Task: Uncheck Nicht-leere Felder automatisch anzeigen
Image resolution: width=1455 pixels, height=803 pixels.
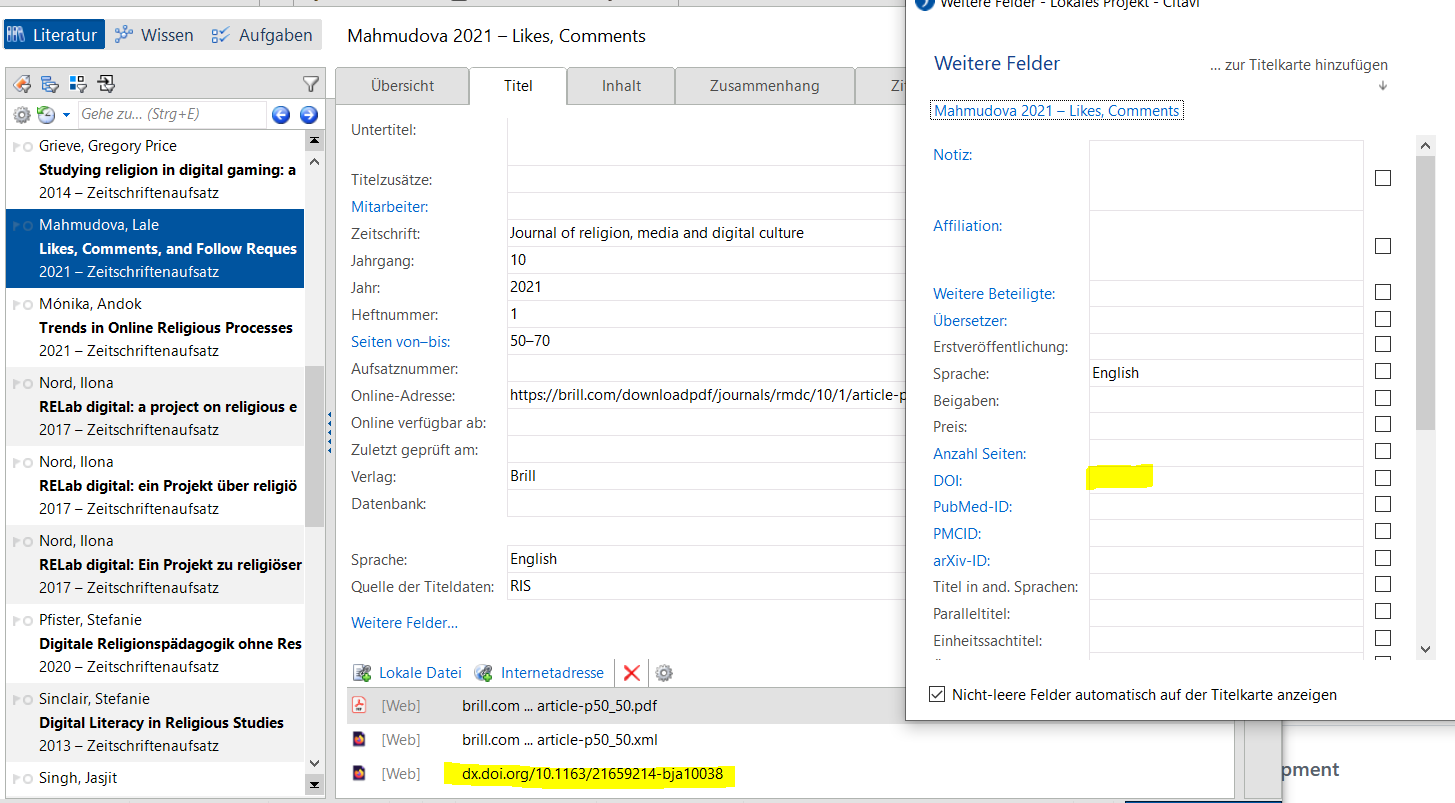Action: [x=937, y=694]
